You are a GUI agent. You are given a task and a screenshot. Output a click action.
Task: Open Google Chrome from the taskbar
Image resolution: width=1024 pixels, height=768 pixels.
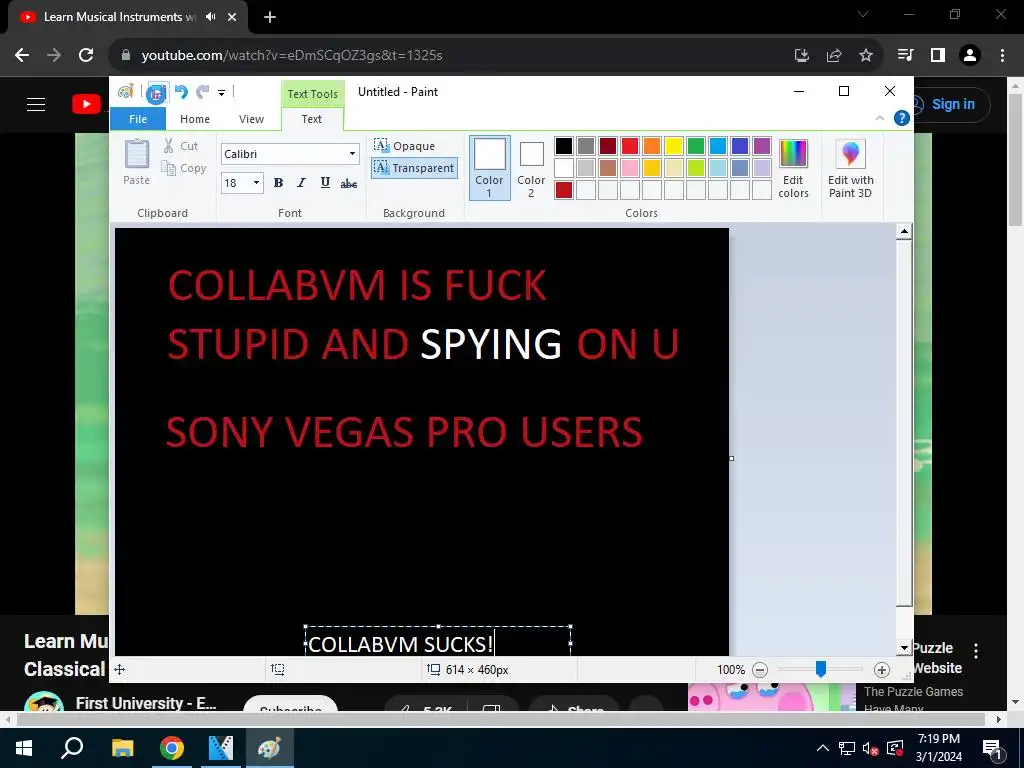coord(172,748)
